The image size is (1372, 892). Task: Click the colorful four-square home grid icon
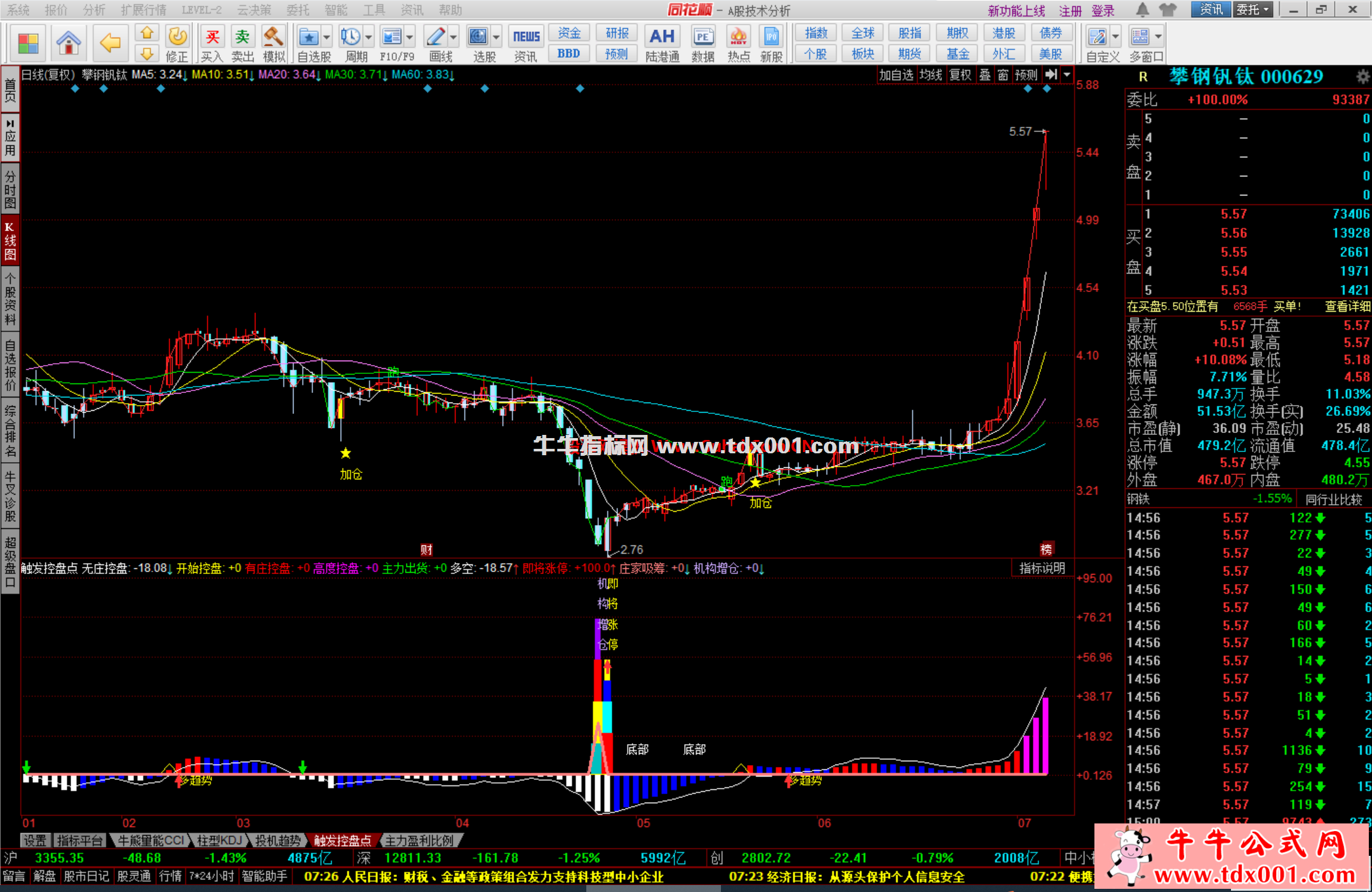click(29, 43)
